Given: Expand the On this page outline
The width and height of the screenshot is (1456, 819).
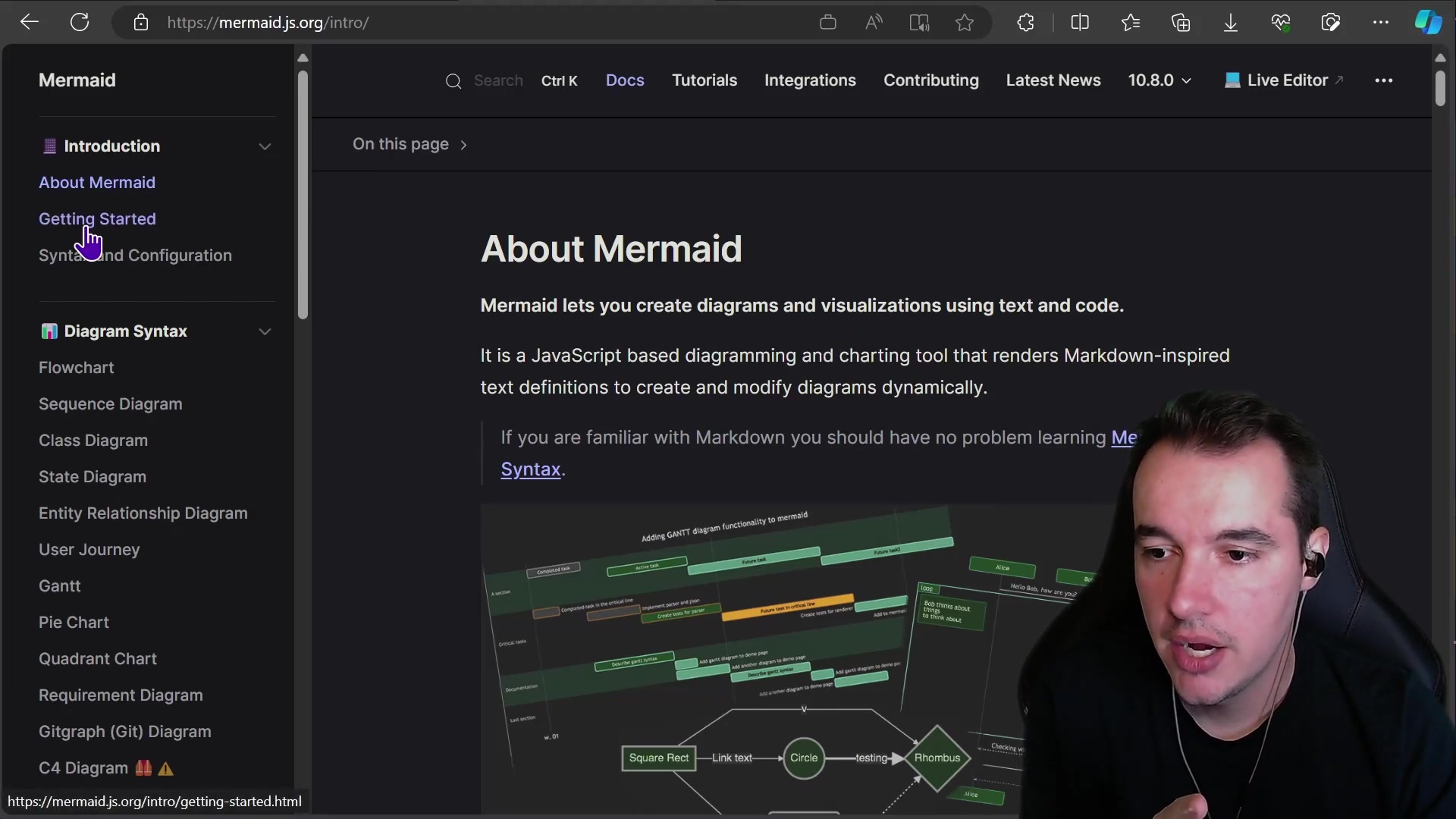Looking at the screenshot, I should [x=410, y=144].
